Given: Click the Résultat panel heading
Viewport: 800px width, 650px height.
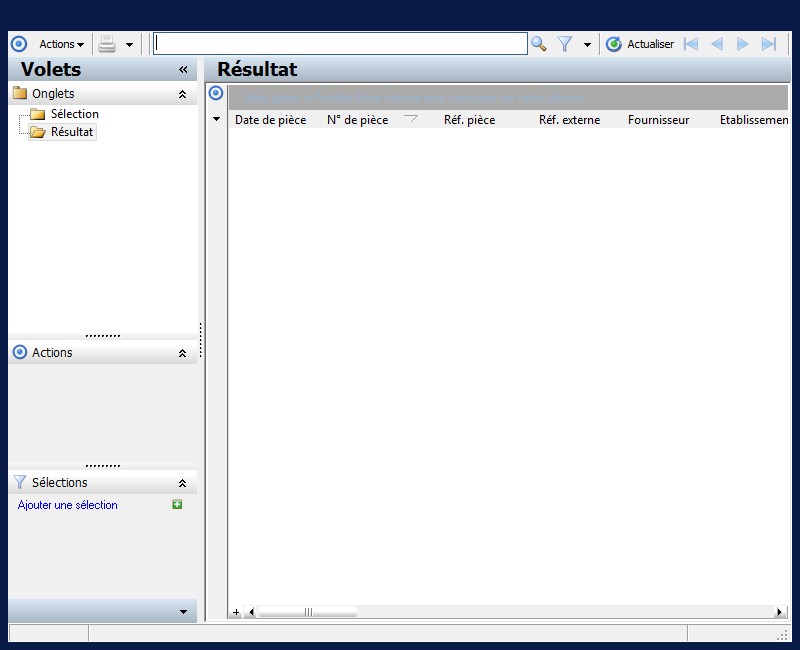Looking at the screenshot, I should 257,69.
